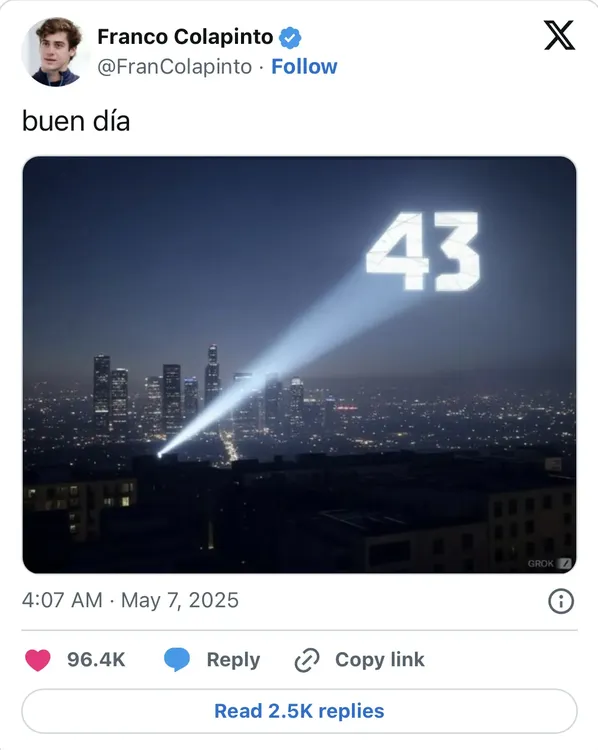
Task: Like the tweet with the heart icon
Action: click(x=38, y=660)
